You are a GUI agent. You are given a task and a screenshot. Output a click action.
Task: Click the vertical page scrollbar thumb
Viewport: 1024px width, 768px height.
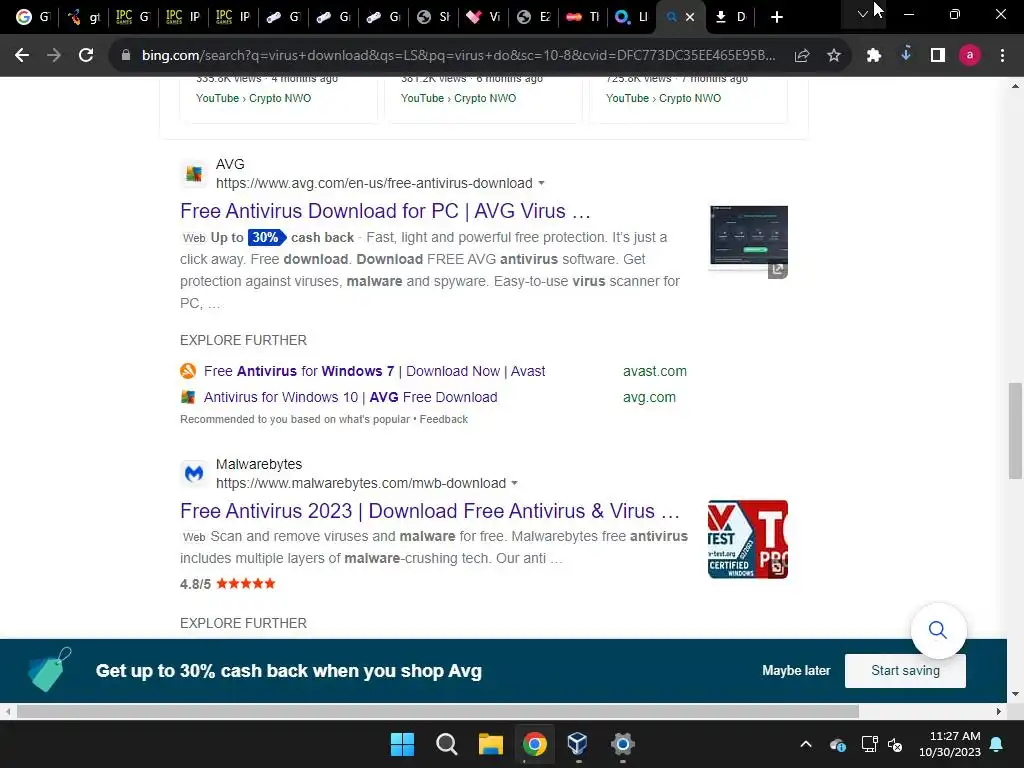[x=1015, y=431]
